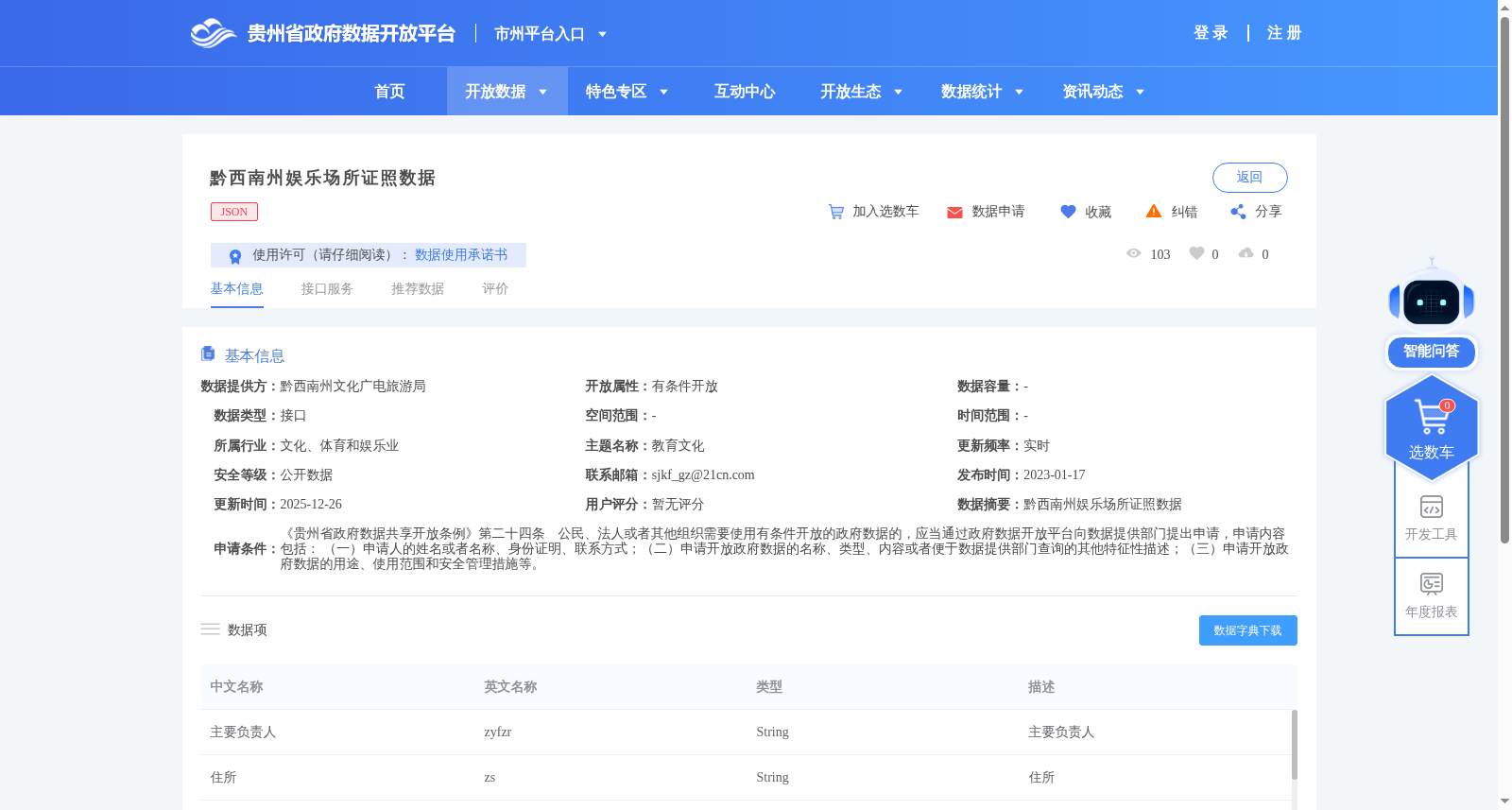1512x810 pixels.
Task: Click the JSON format tag
Action: [x=234, y=212]
